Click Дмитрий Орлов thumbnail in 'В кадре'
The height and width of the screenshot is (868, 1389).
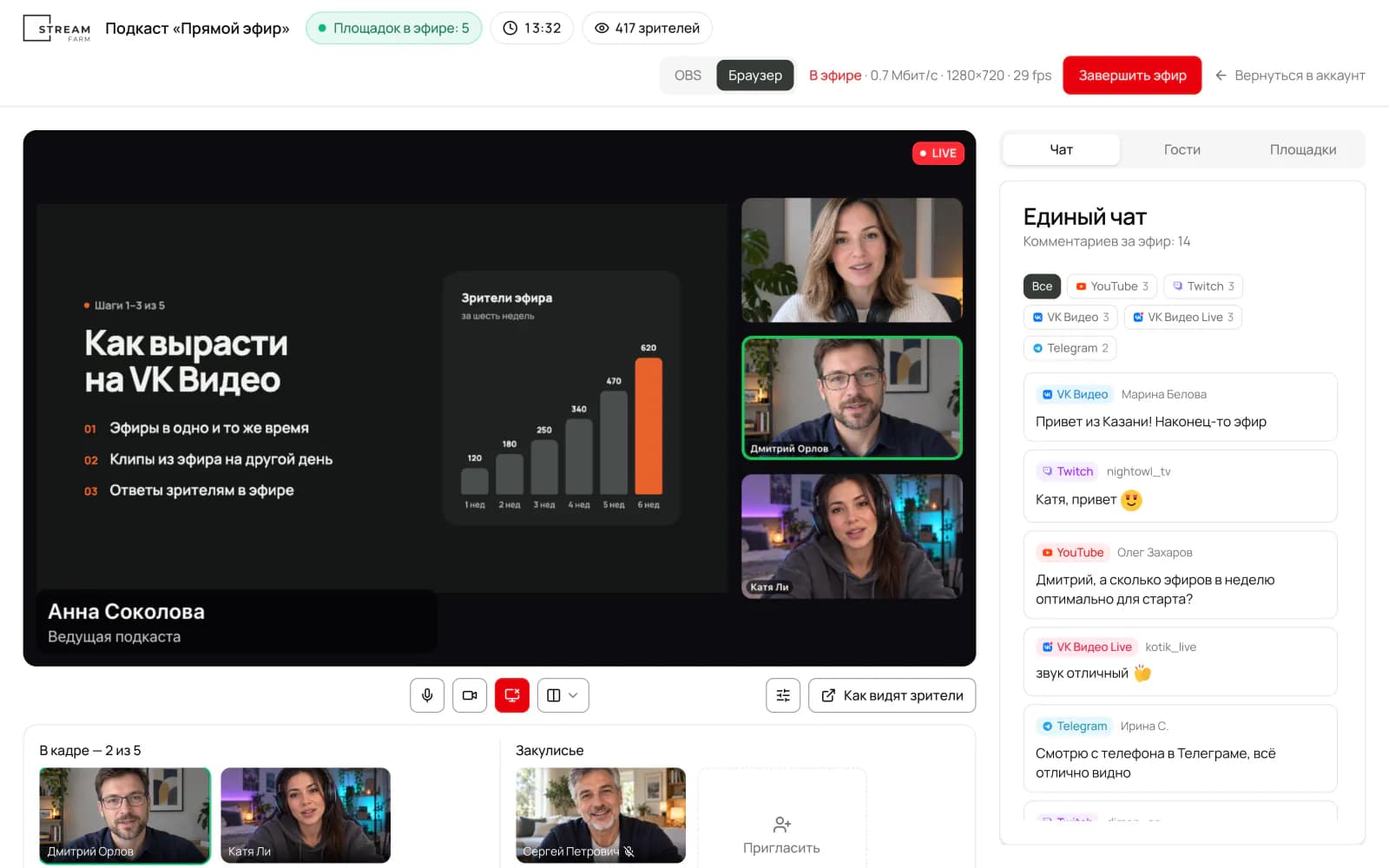[125, 816]
